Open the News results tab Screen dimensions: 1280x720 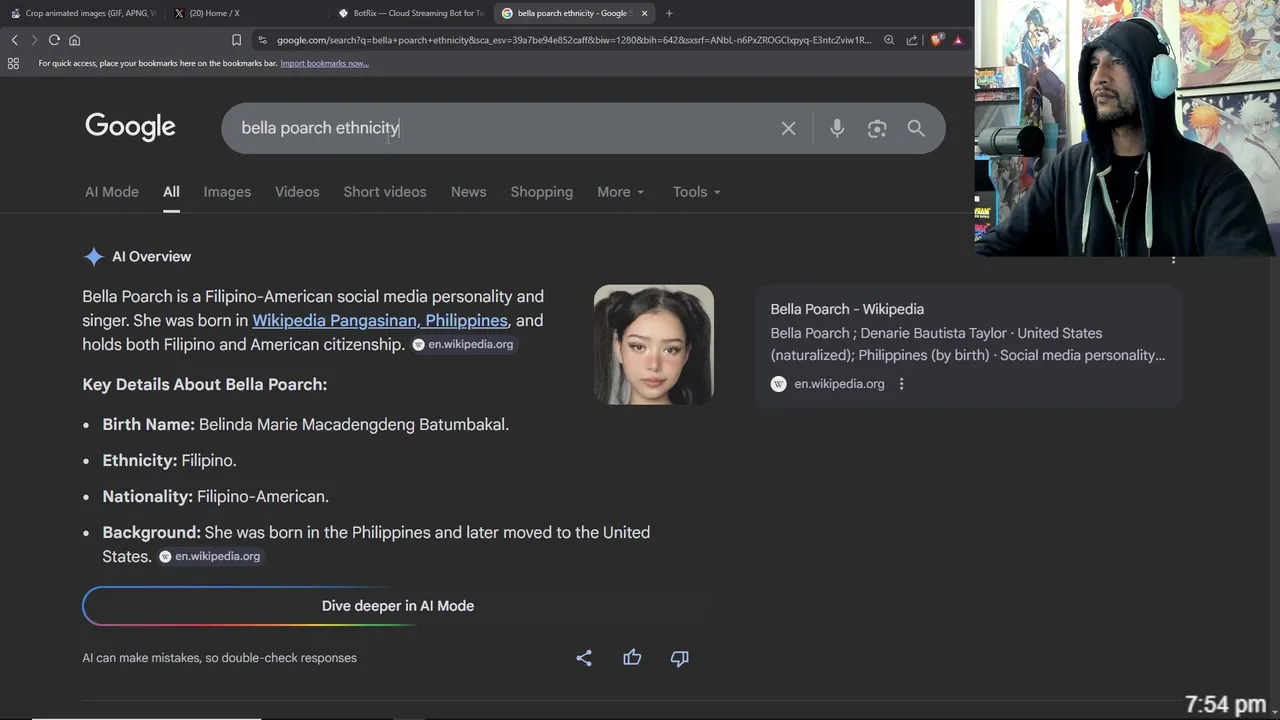(468, 192)
